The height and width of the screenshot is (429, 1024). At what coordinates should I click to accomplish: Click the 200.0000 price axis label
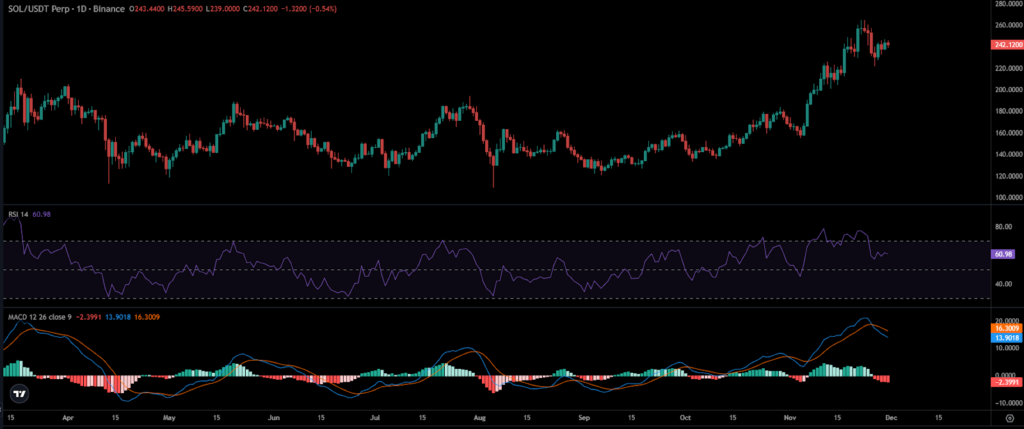(1007, 89)
